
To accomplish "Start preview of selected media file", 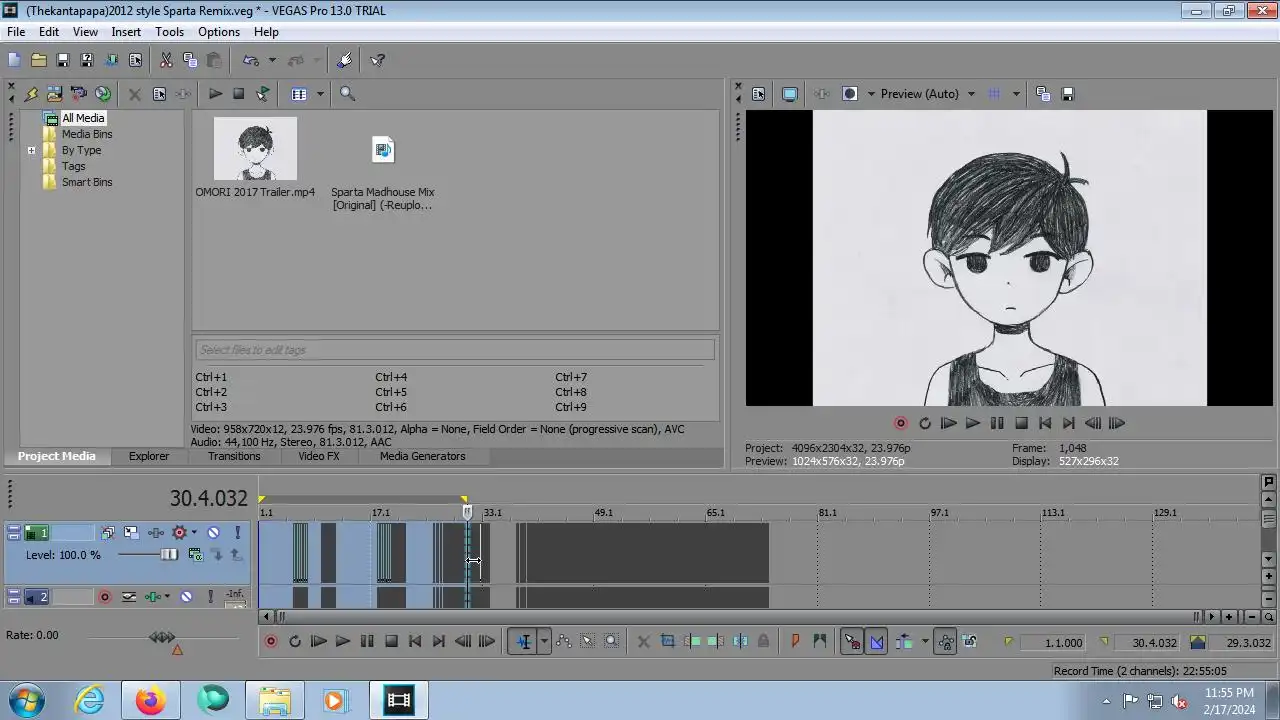I will pos(215,94).
